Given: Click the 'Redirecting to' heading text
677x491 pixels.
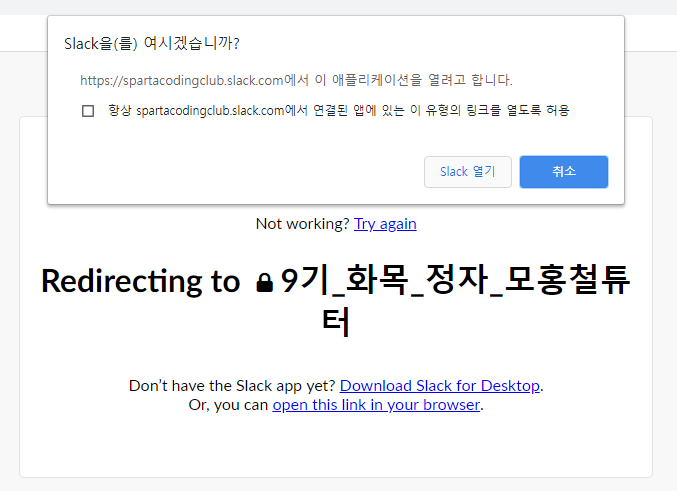Looking at the screenshot, I should point(140,282).
